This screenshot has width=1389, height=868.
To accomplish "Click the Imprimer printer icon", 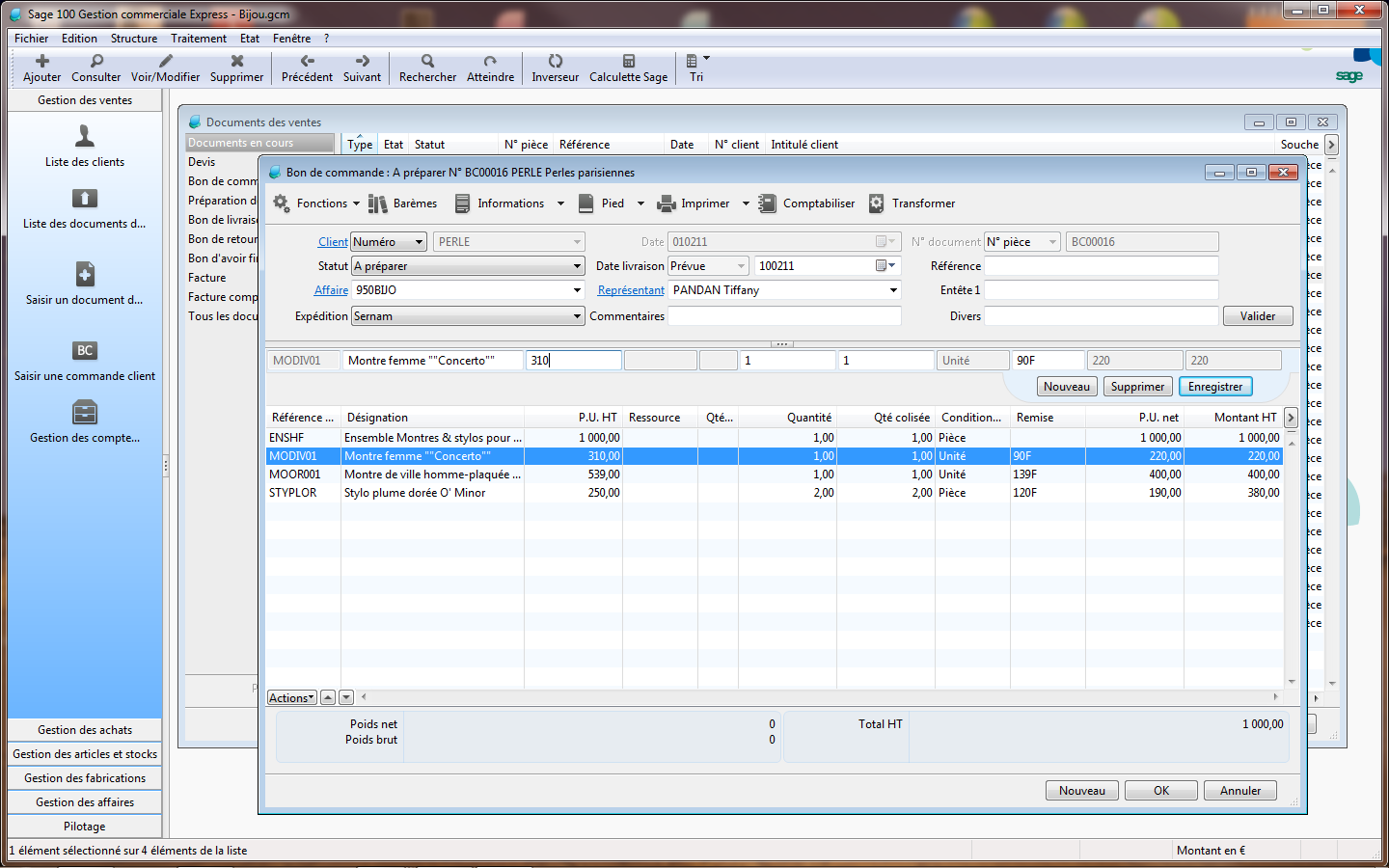I will coord(666,203).
